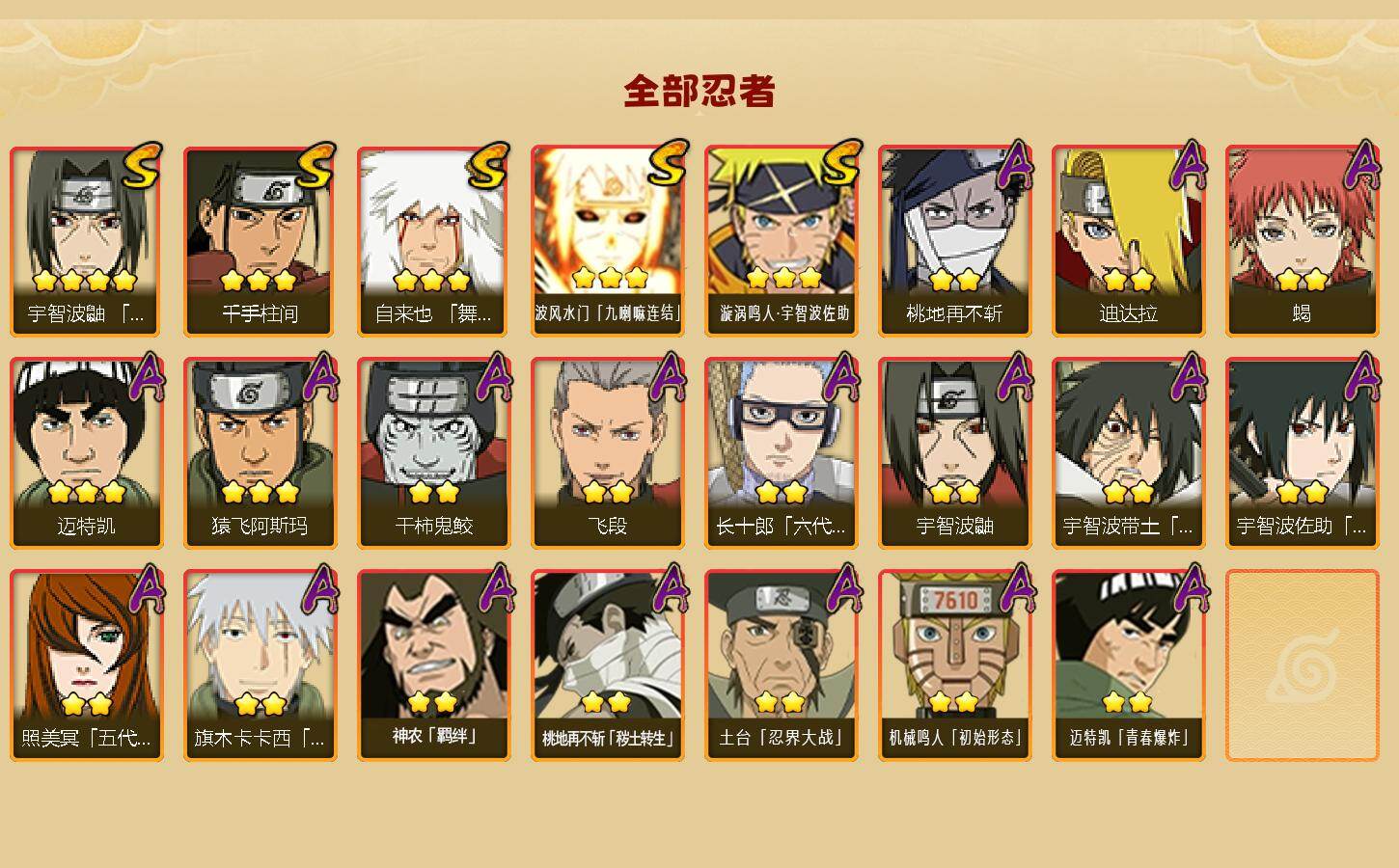Open 桃地再不斩 A-rank card in first row
Viewport: 1399px width, 868px height.
tap(954, 241)
